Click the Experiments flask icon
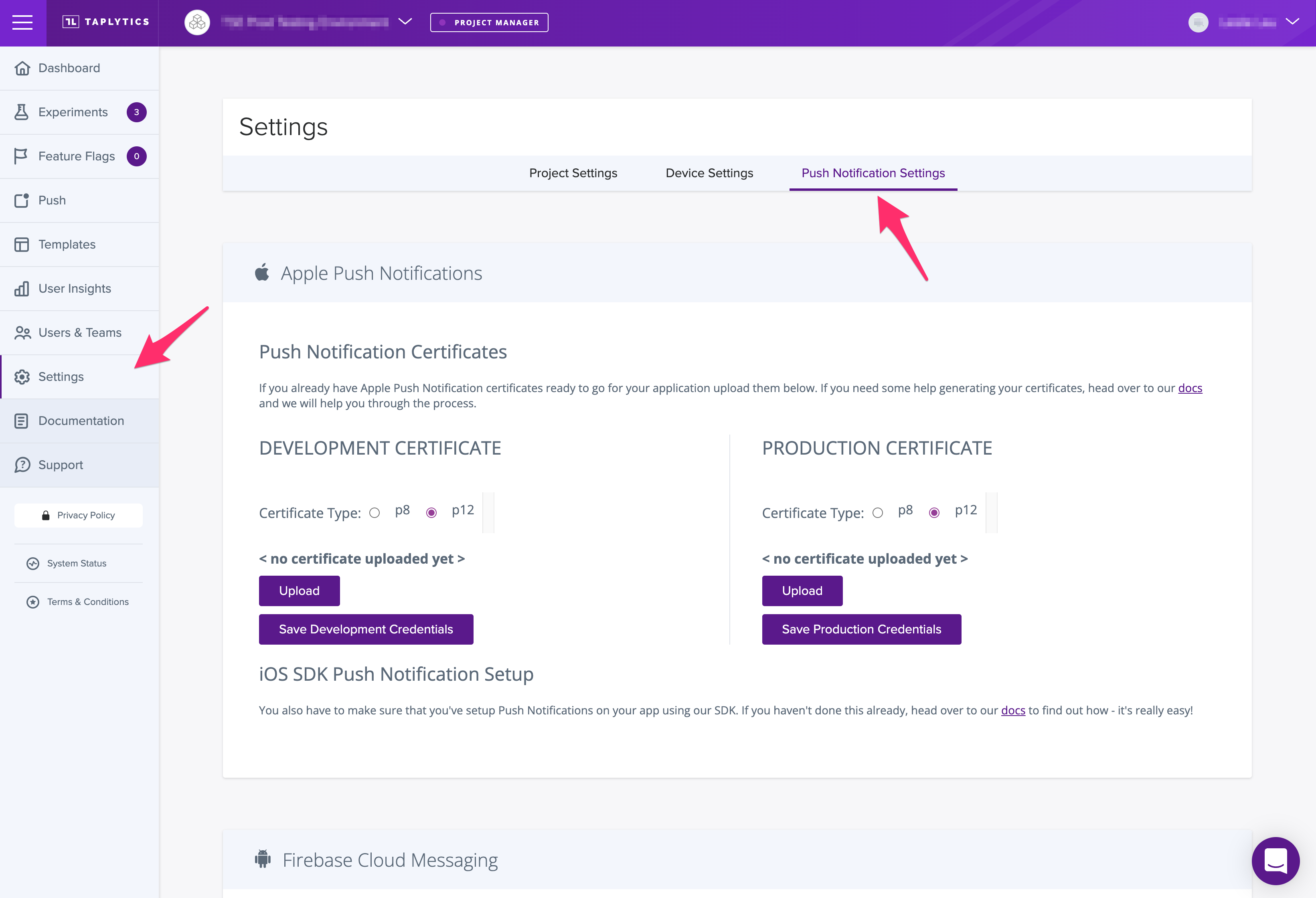Viewport: 1316px width, 898px height. [22, 112]
